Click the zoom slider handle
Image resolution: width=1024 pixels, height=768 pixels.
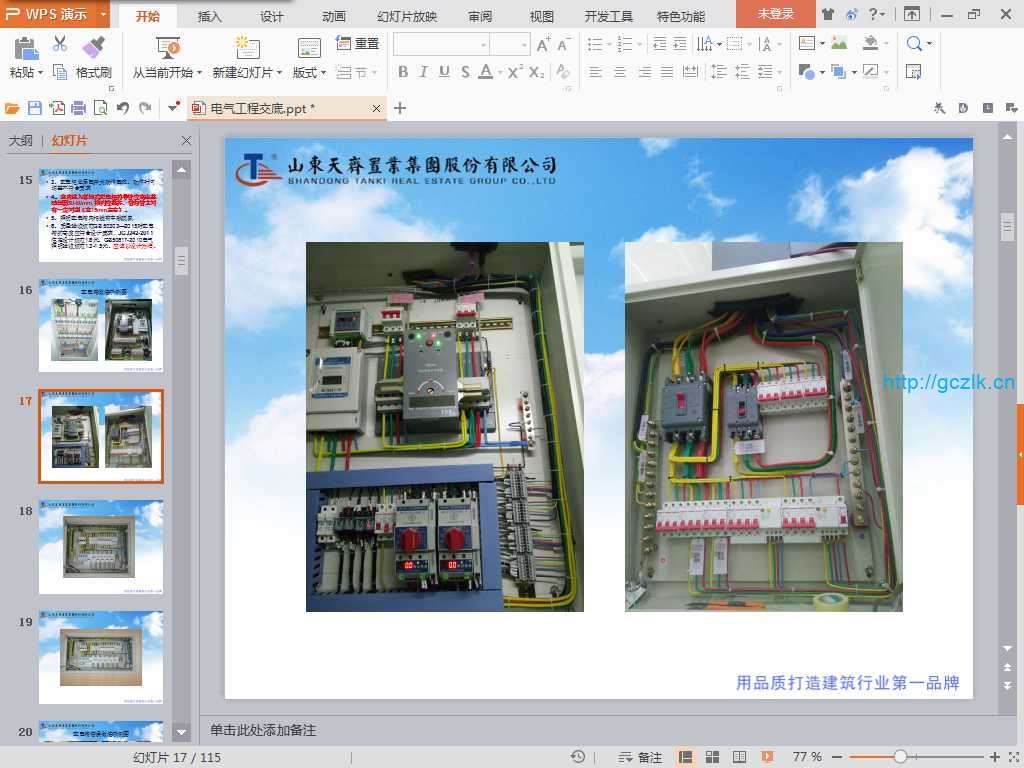pos(901,757)
